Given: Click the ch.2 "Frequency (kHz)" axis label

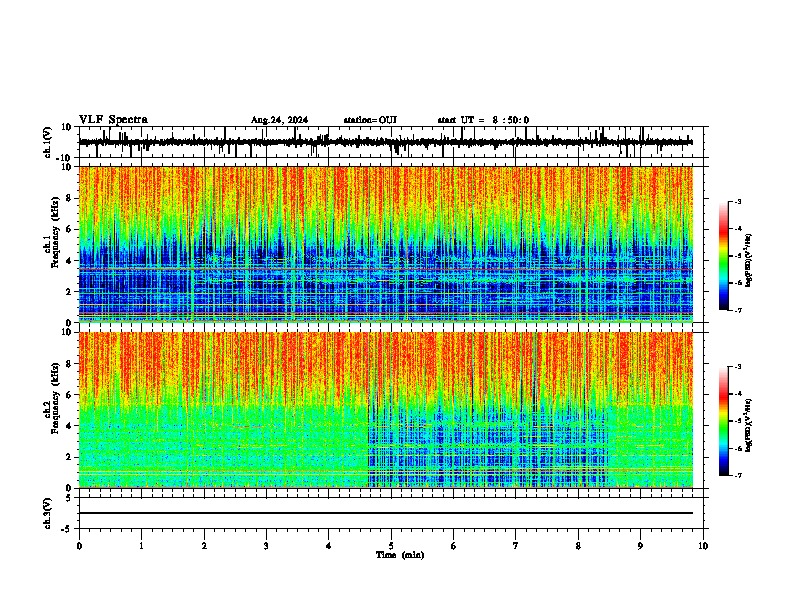Looking at the screenshot, I should 56,398.
